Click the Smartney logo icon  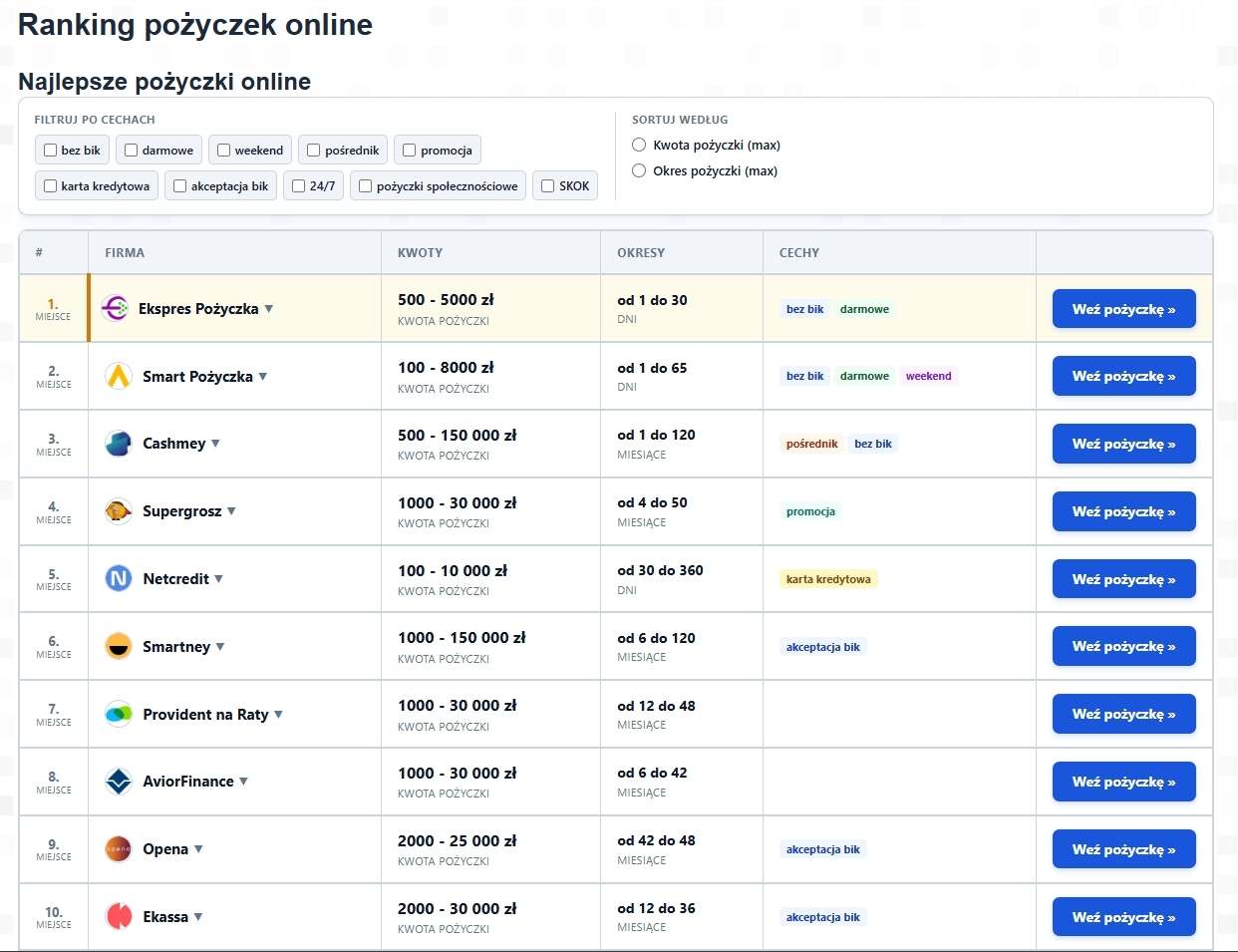pyautogui.click(x=119, y=647)
